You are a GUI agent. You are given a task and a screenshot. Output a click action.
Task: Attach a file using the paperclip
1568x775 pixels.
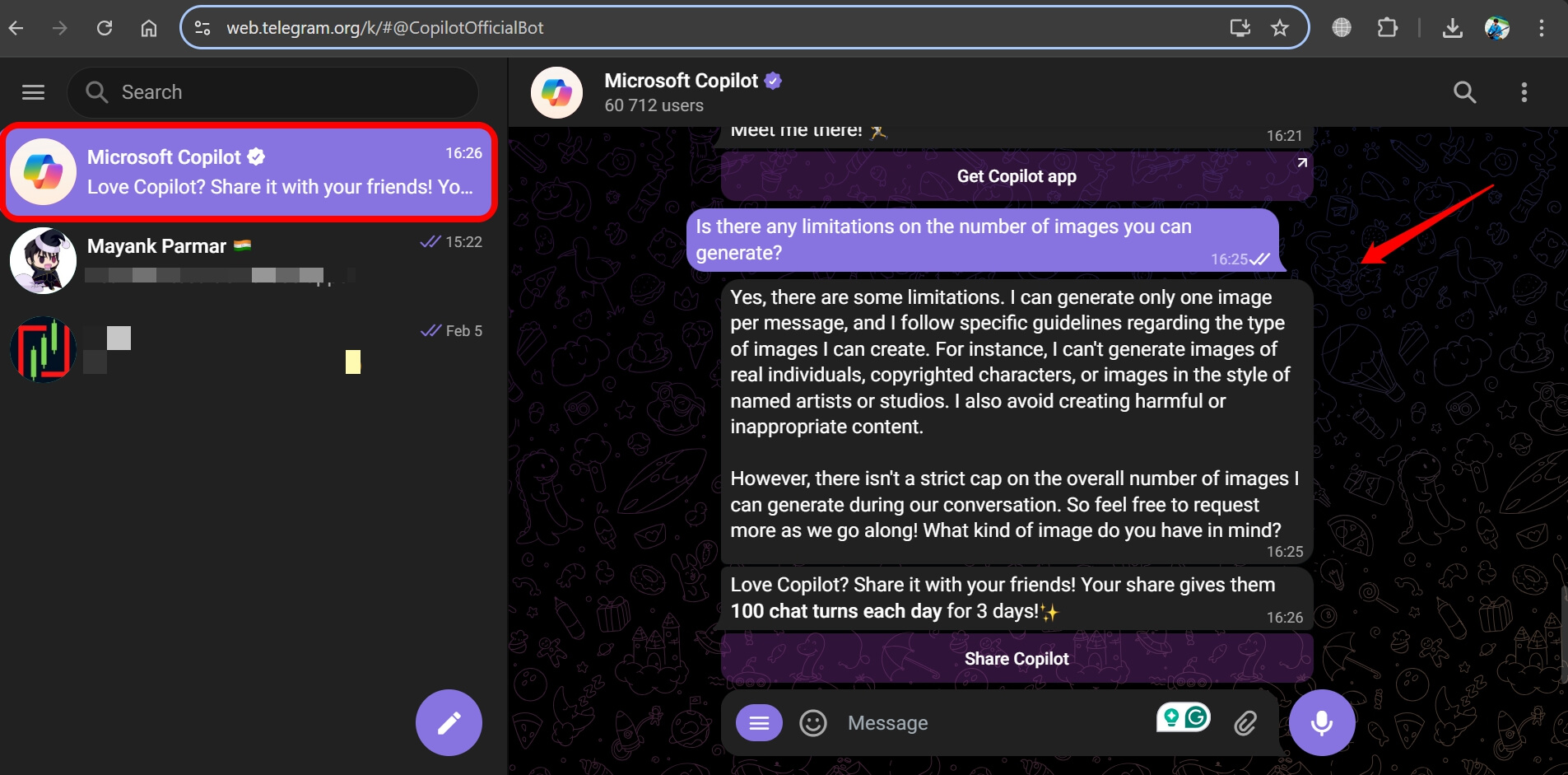point(1245,722)
